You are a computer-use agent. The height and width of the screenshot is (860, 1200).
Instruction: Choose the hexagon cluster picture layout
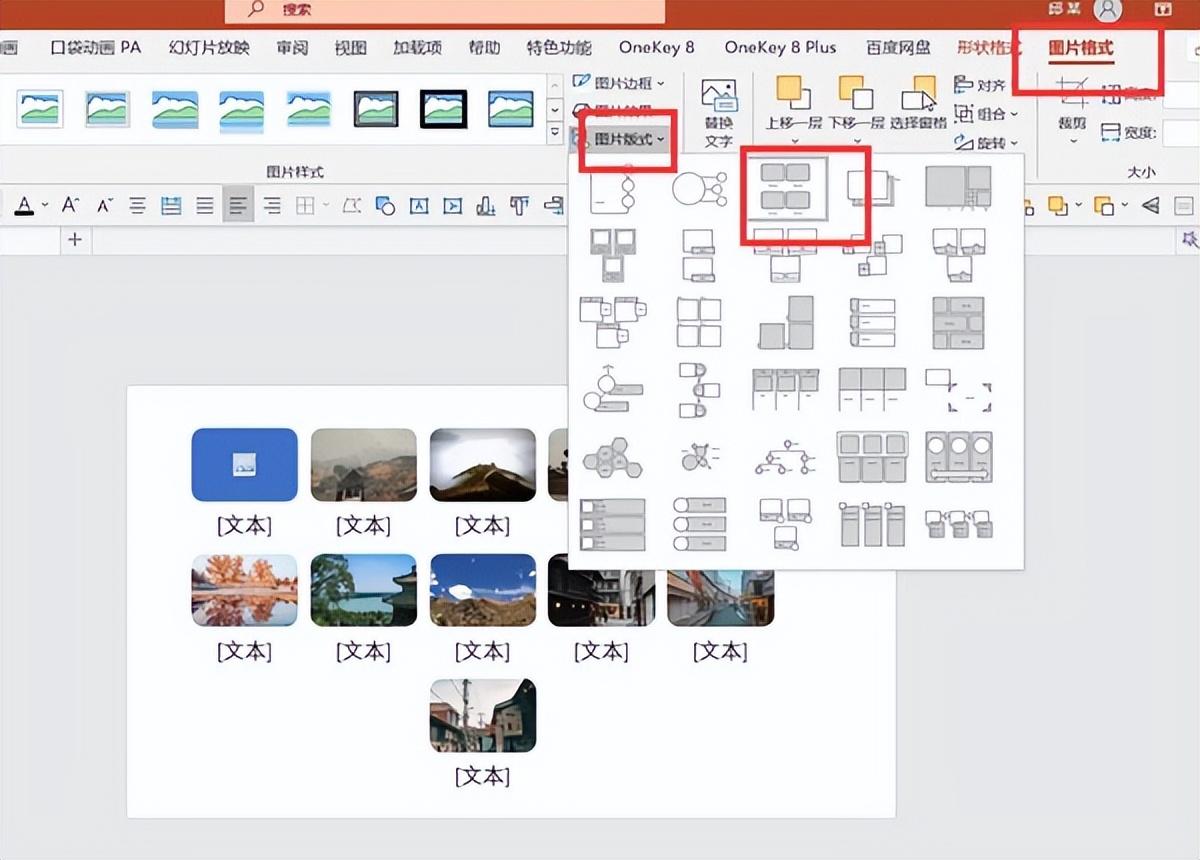pos(612,459)
